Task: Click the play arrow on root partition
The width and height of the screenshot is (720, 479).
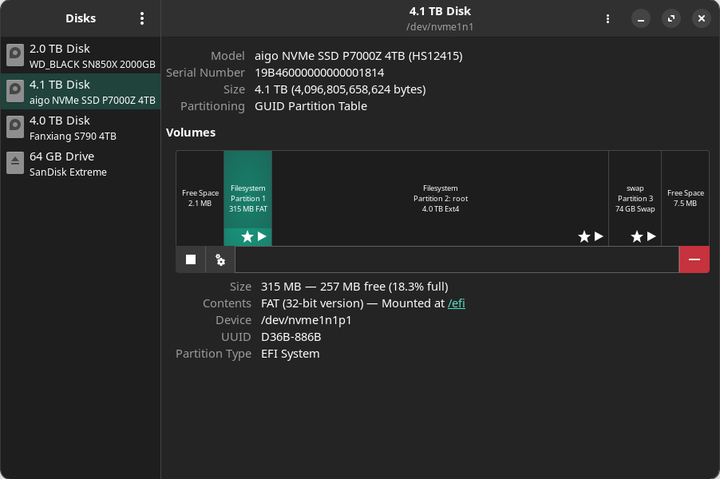Action: pyautogui.click(x=599, y=237)
